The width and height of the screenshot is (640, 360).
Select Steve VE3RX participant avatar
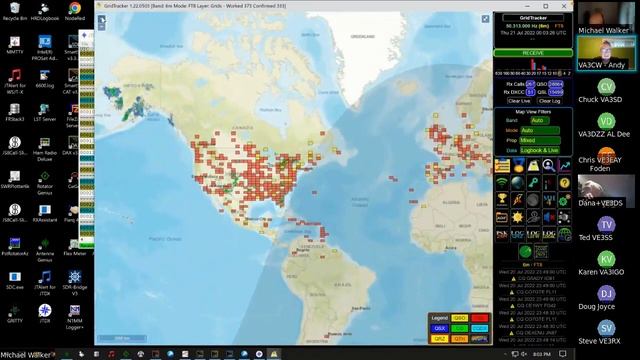tap(606, 329)
